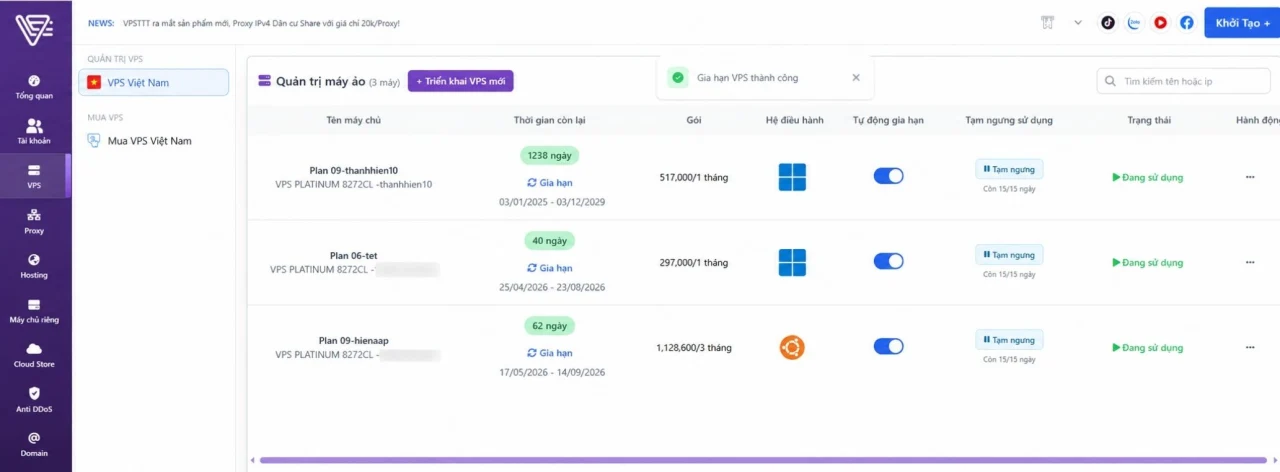Go to Cloud Store in sidebar
The image size is (1280, 472).
[34, 355]
